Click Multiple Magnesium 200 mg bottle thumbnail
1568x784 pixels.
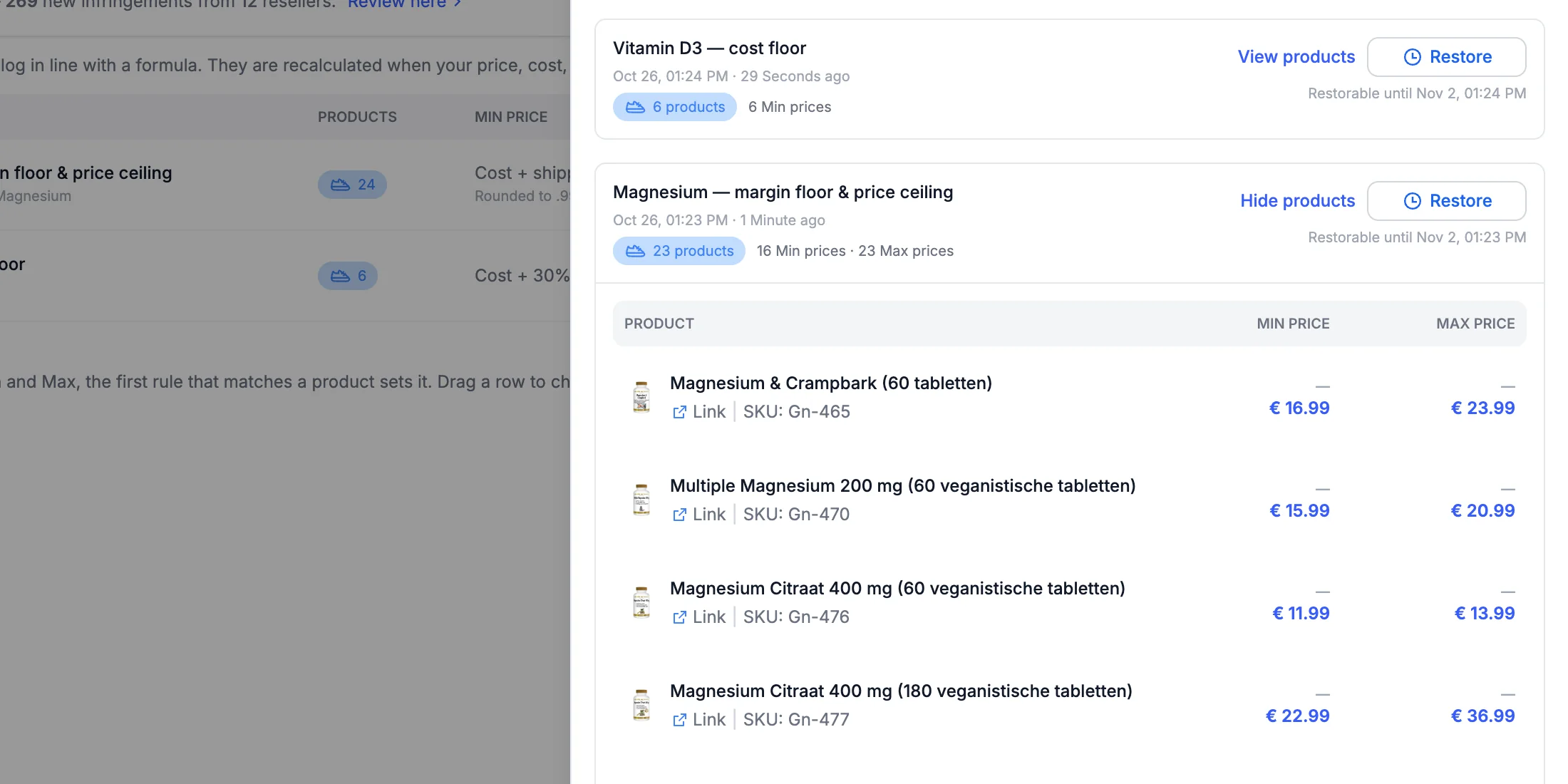pyautogui.click(x=641, y=500)
